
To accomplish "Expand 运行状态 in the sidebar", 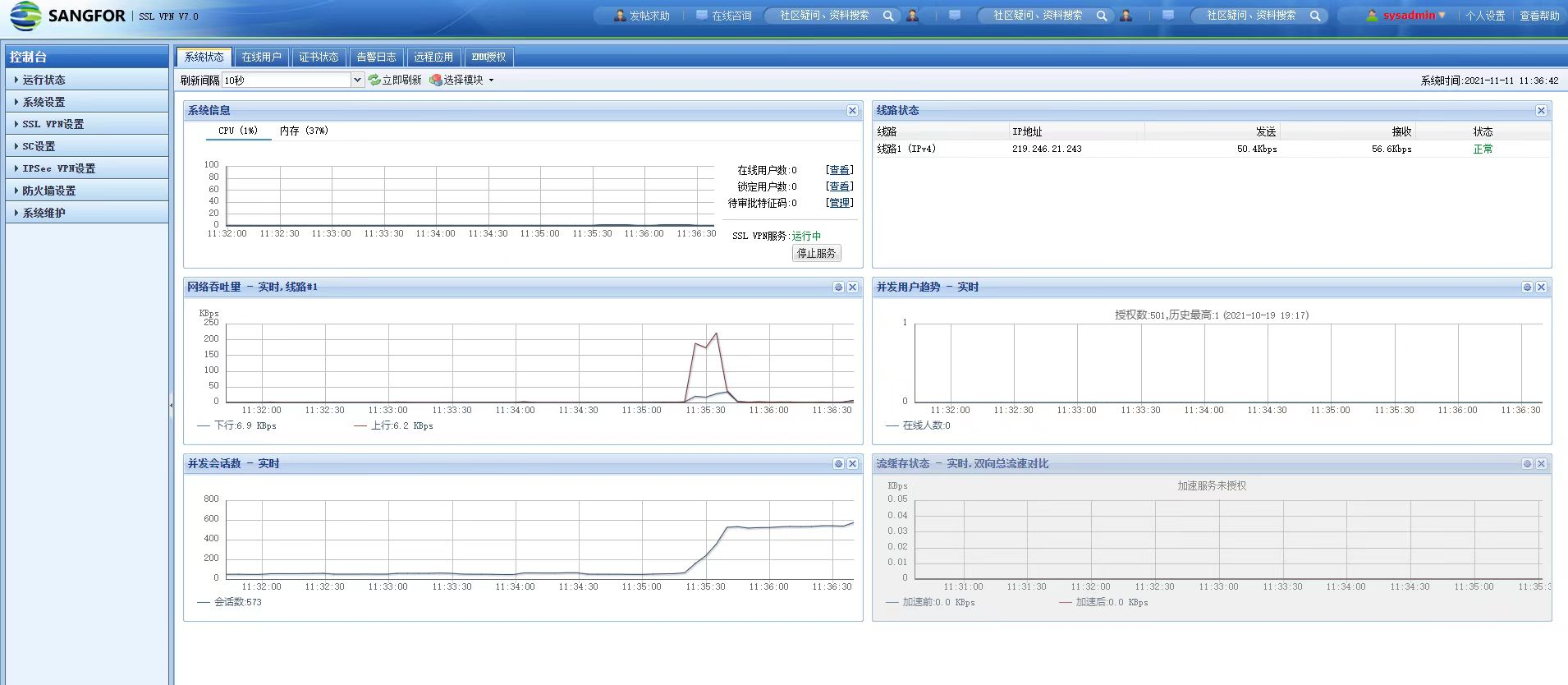I will pos(44,80).
